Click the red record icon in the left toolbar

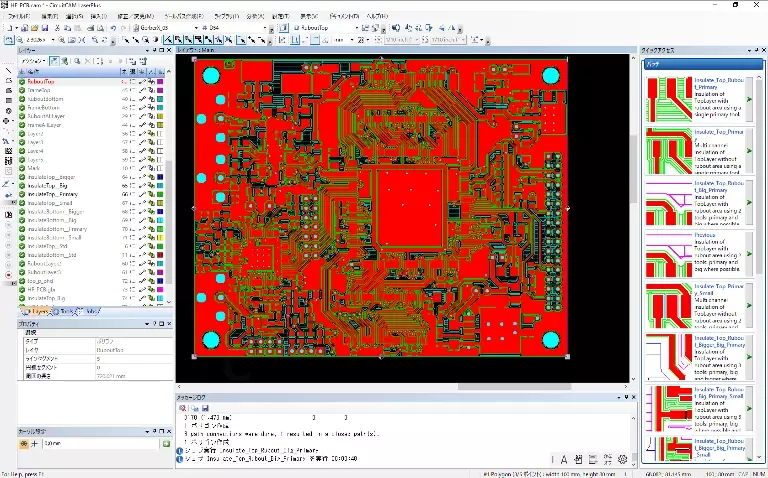click(x=8, y=275)
